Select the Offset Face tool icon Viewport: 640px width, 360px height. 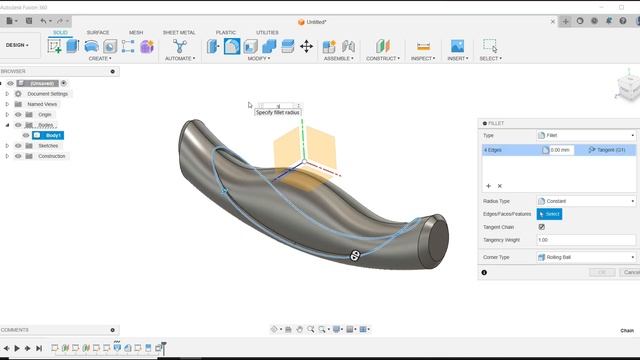tap(288, 46)
